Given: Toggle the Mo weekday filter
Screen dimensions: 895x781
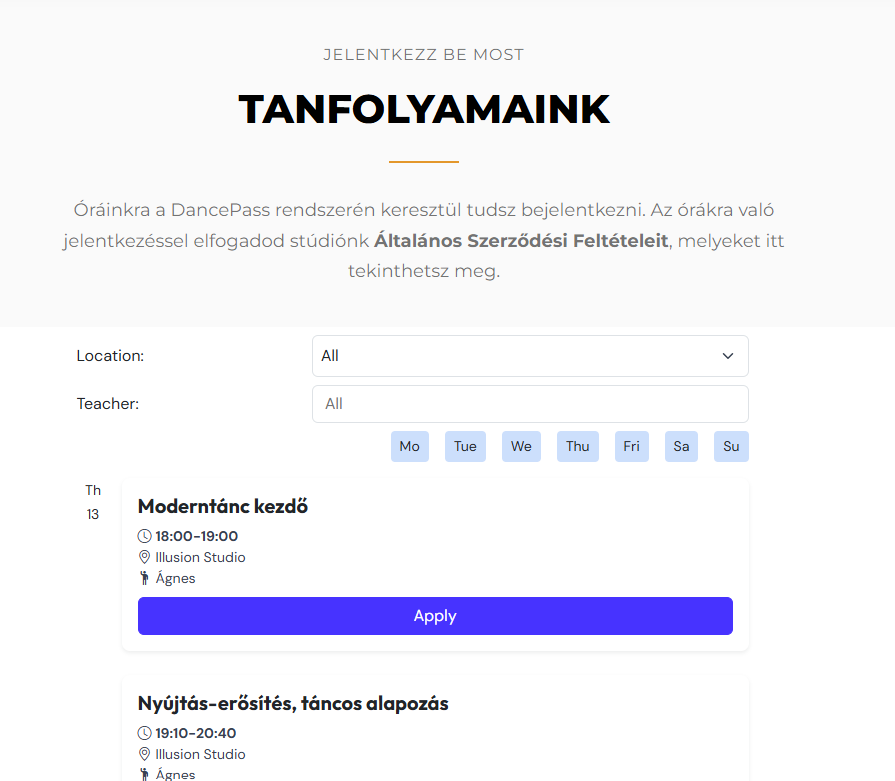Looking at the screenshot, I should click(x=410, y=447).
